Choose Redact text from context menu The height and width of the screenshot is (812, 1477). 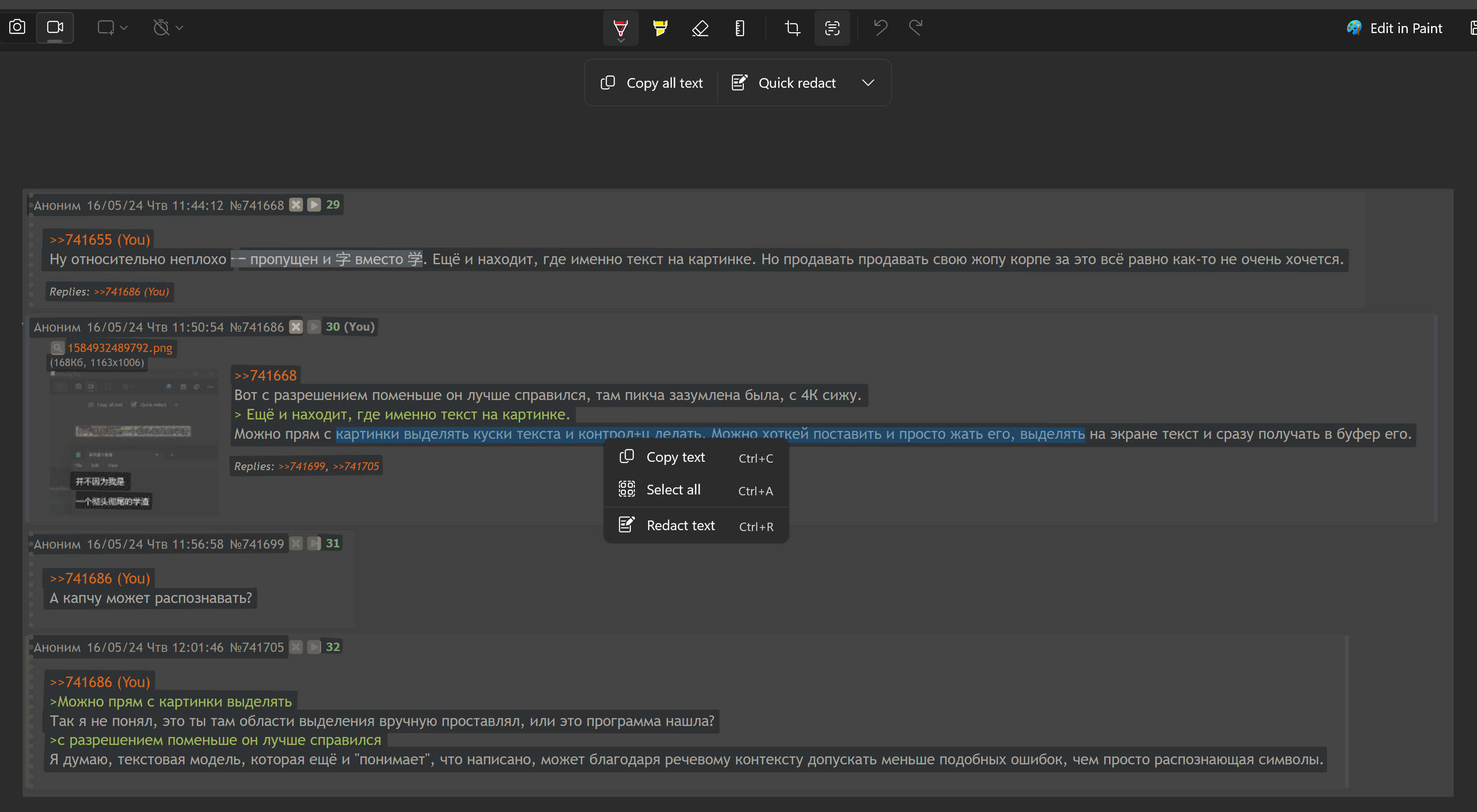pyautogui.click(x=681, y=525)
